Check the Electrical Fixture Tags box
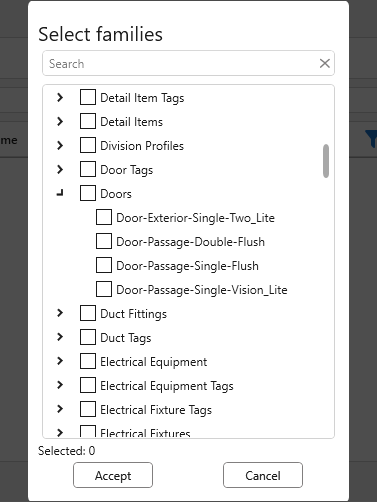The height and width of the screenshot is (502, 377). (88, 409)
